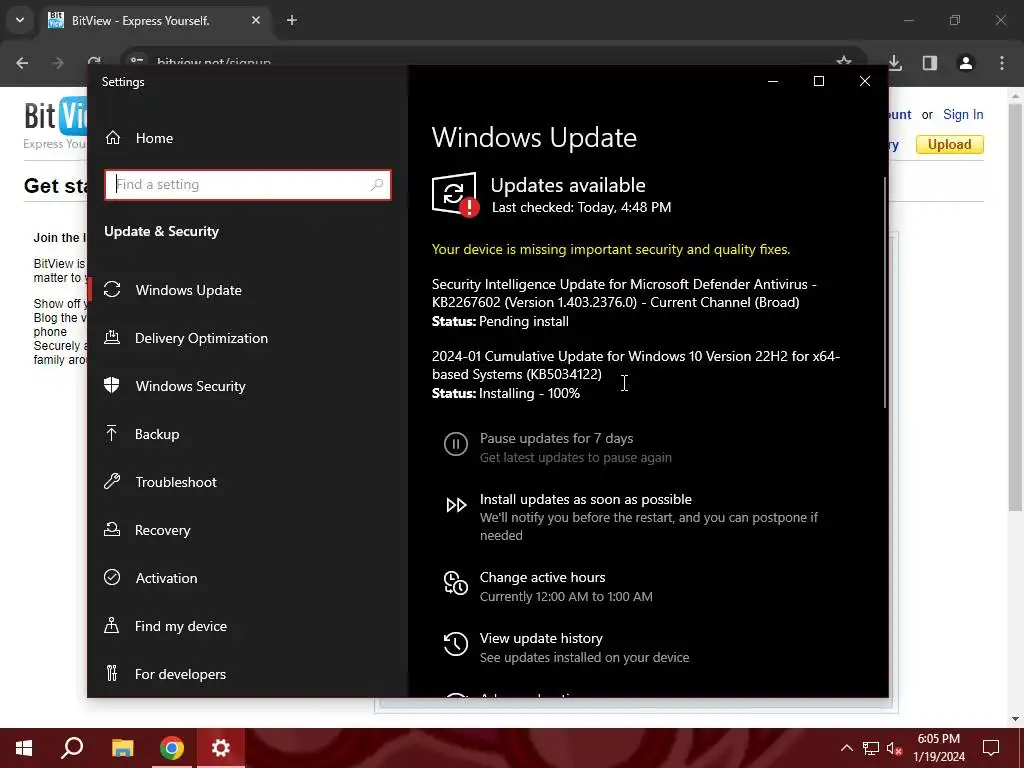
Task: Minimize the Settings window
Action: pyautogui.click(x=773, y=81)
